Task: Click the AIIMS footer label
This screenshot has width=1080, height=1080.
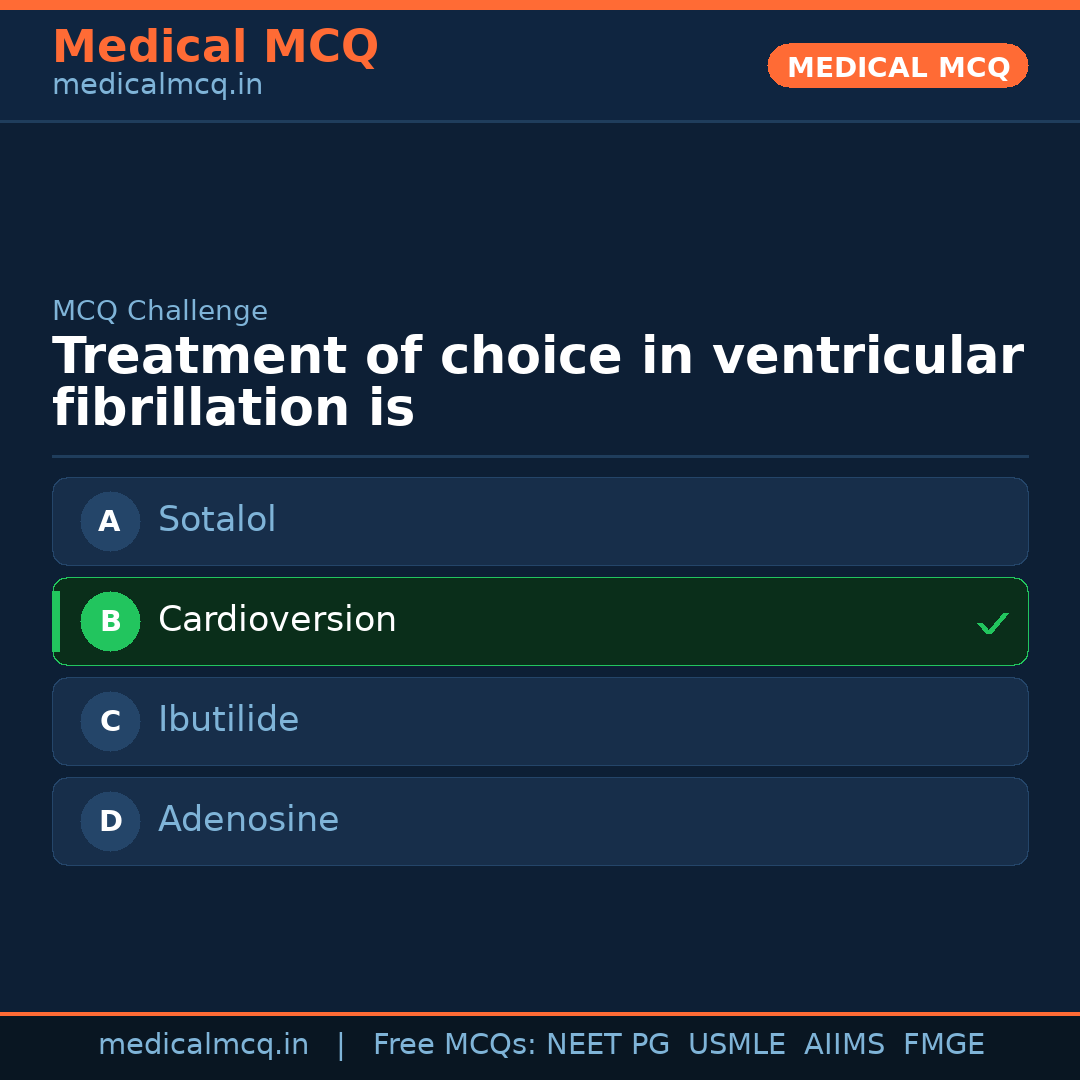Action: [x=845, y=1044]
